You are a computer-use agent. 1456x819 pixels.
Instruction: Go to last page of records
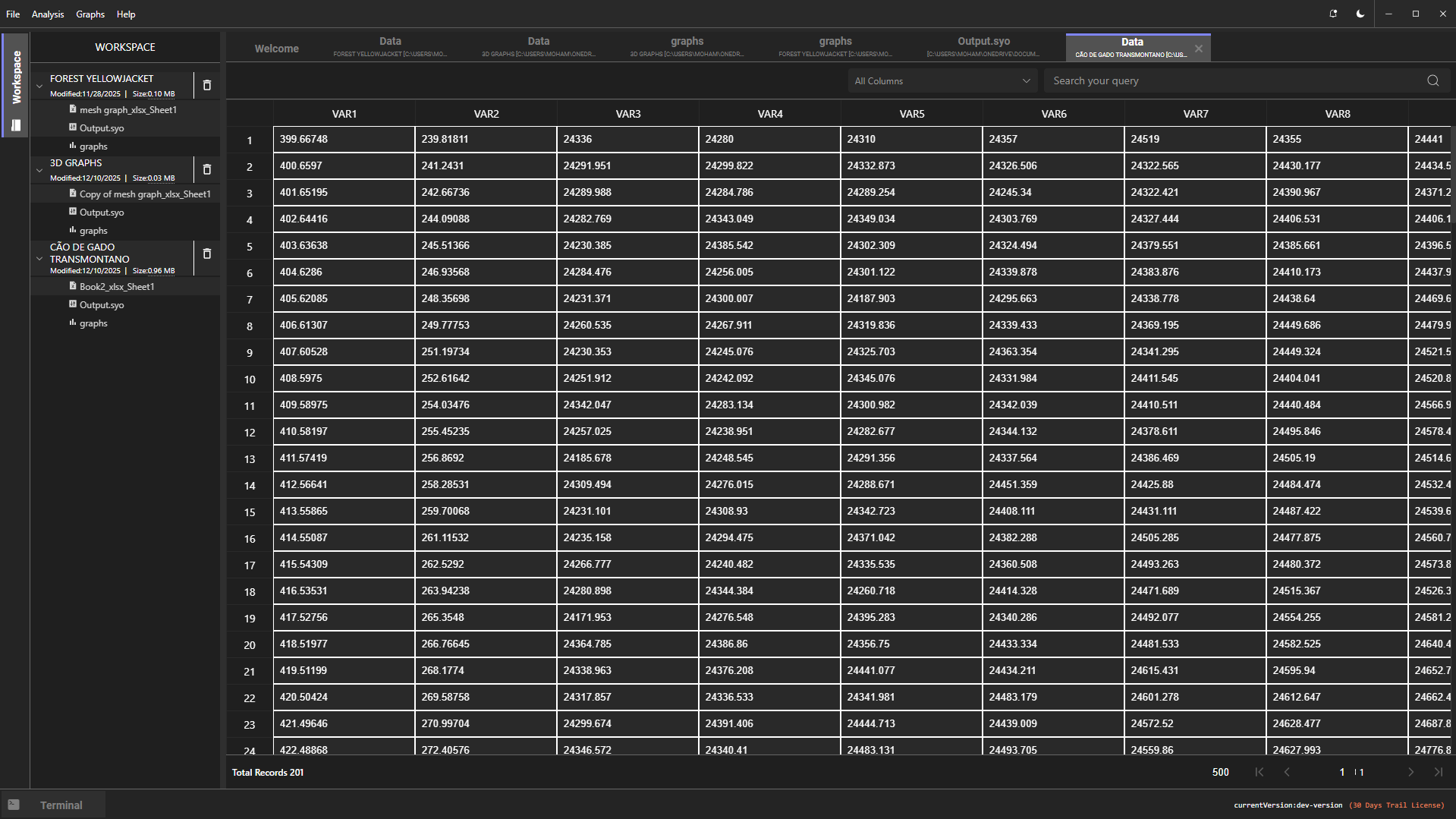(x=1438, y=772)
